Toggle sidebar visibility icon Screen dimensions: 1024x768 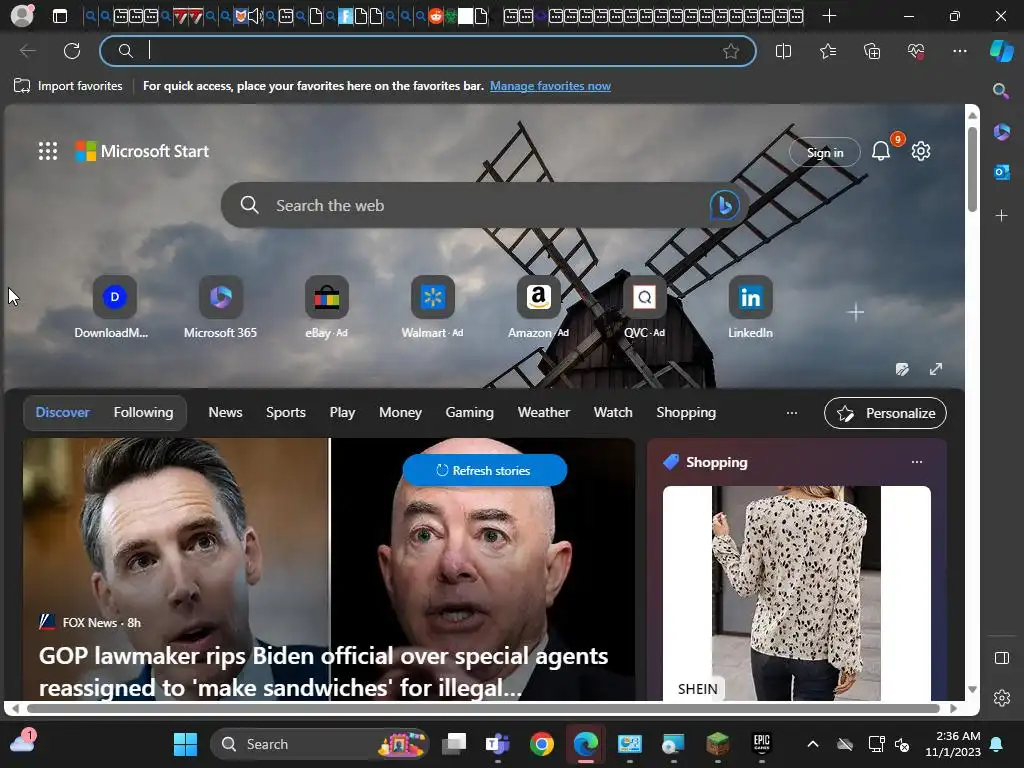pos(1001,658)
